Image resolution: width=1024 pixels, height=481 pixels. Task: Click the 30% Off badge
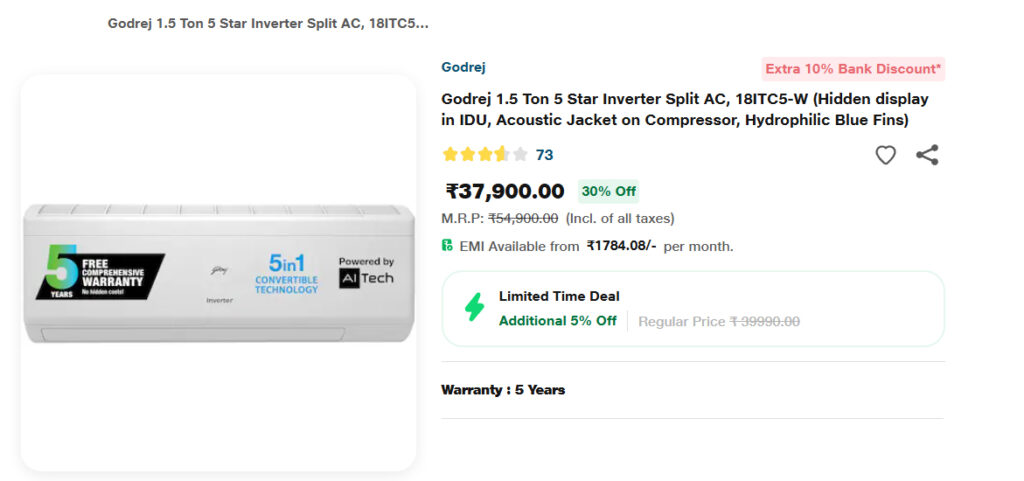pos(608,191)
